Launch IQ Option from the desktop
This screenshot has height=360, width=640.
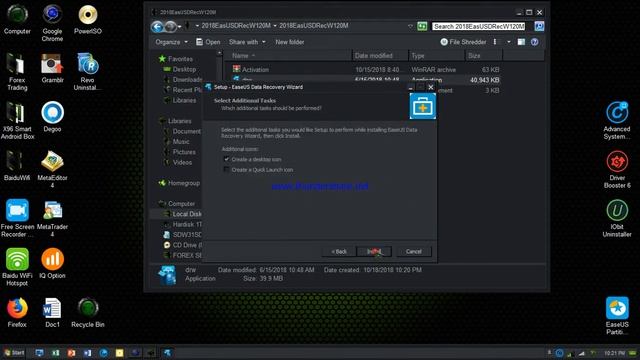pos(52,264)
